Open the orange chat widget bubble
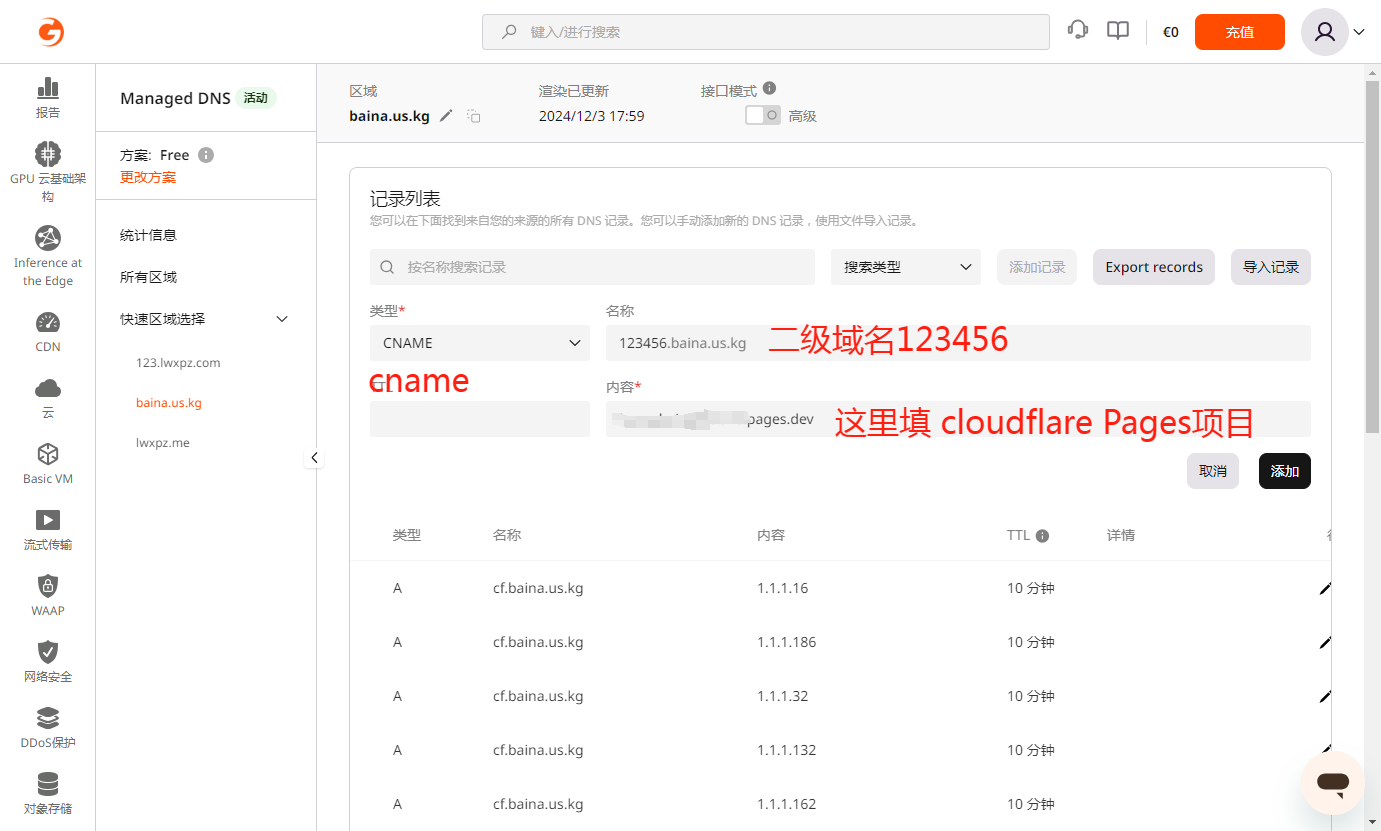The image size is (1381, 831). [1332, 783]
